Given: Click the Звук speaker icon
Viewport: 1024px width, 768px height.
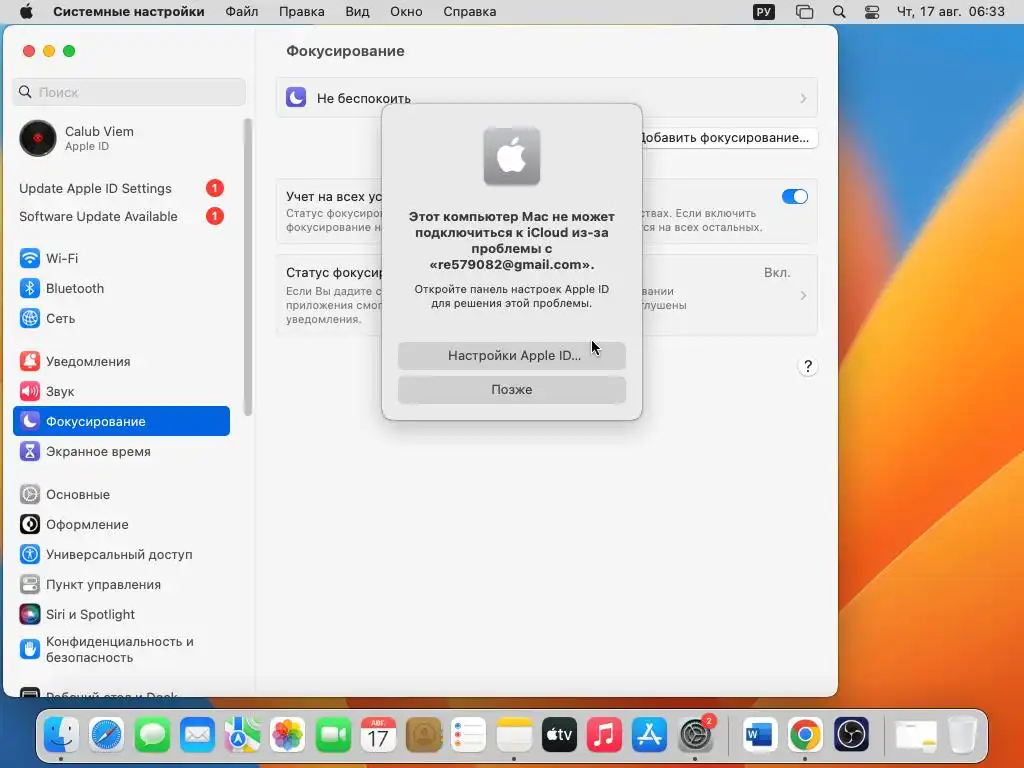Looking at the screenshot, I should (29, 391).
